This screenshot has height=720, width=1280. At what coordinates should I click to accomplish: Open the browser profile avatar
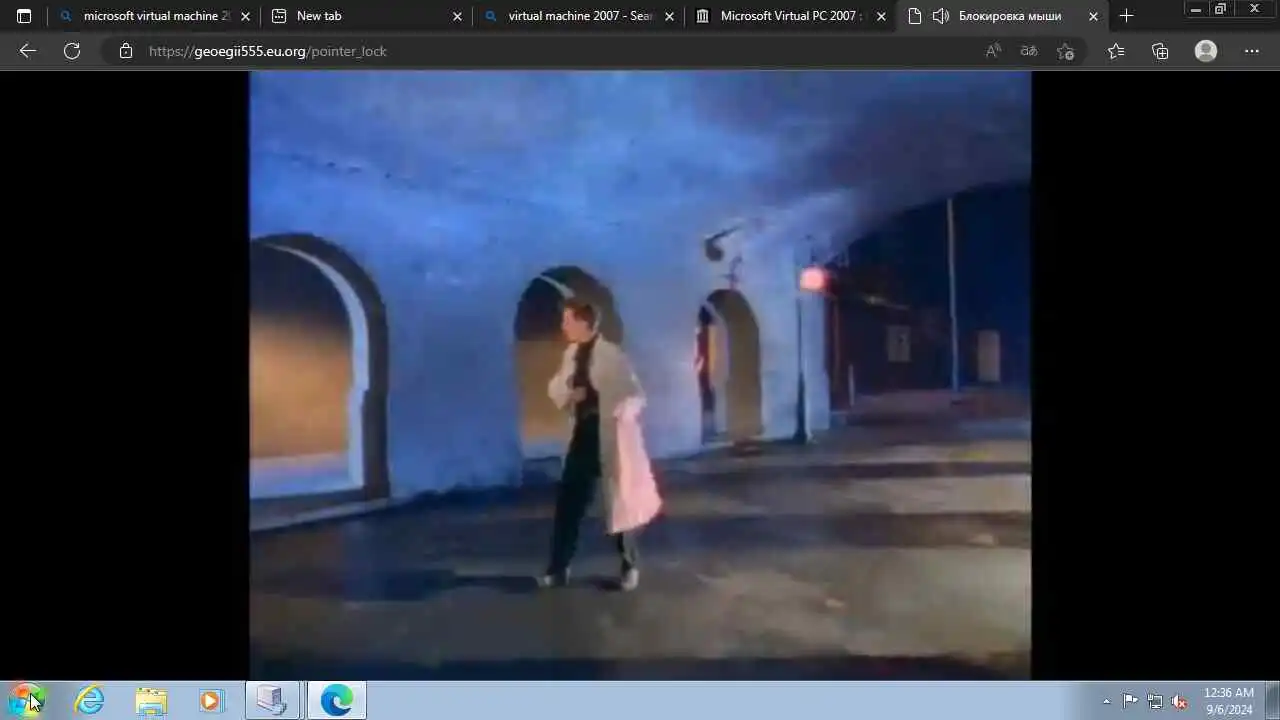1206,51
